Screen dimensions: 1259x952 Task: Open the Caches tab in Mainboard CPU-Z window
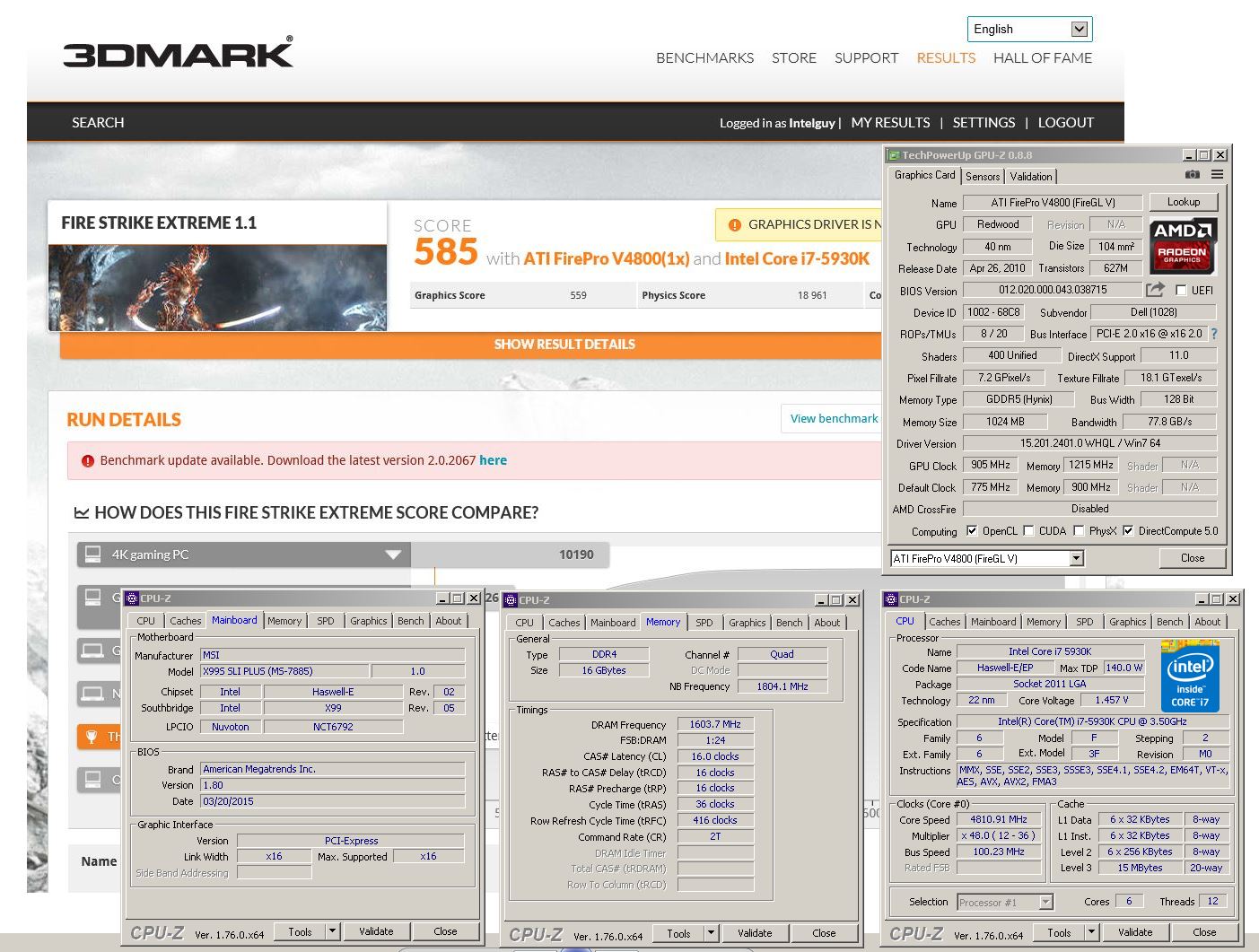click(x=185, y=621)
